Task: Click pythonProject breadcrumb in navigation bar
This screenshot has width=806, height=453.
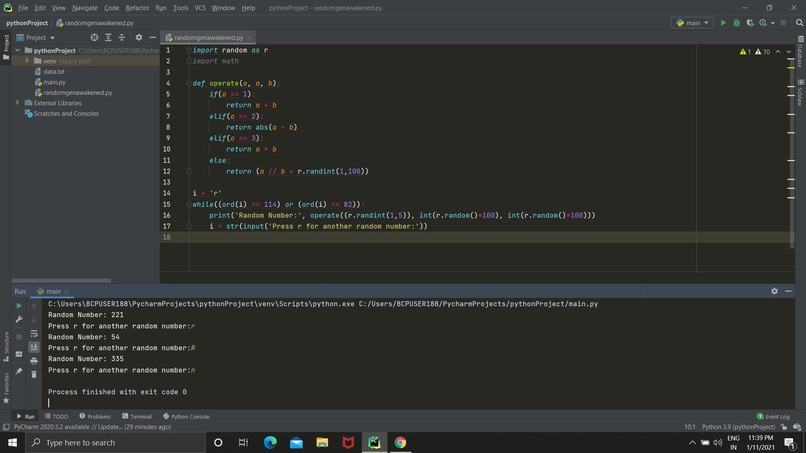Action: [27, 23]
